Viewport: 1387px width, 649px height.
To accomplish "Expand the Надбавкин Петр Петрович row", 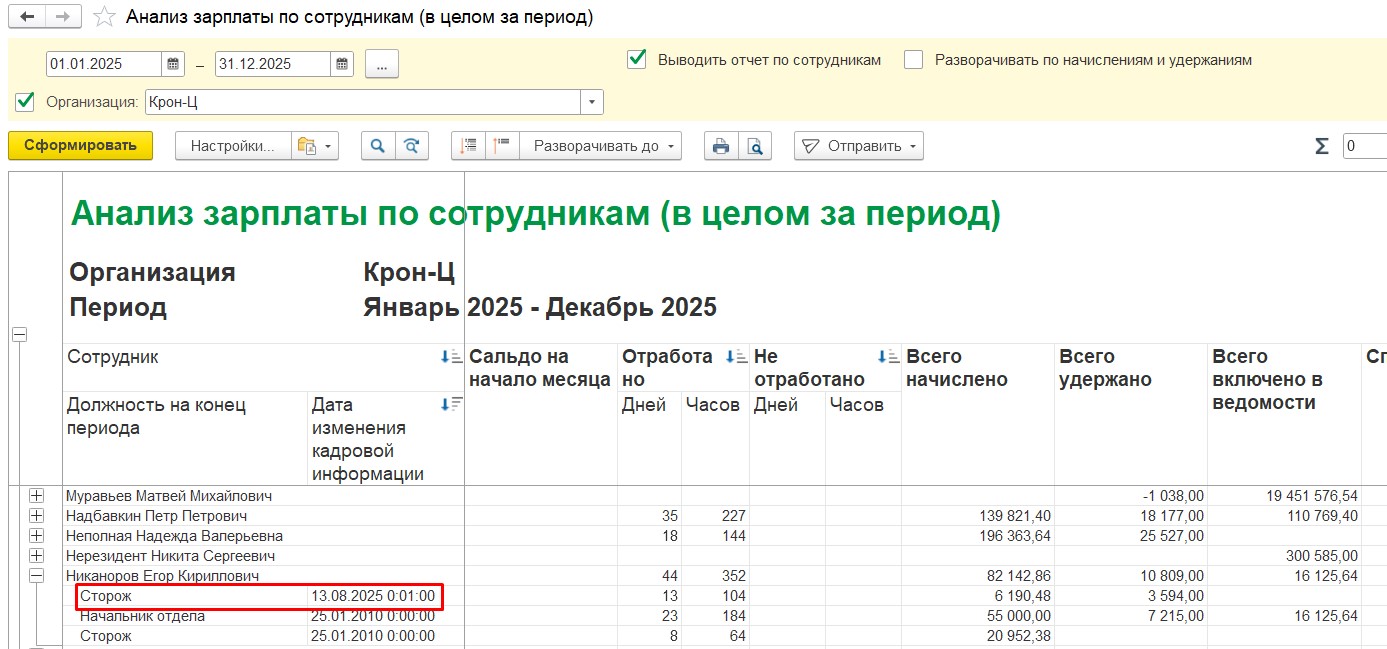I will tap(37, 516).
